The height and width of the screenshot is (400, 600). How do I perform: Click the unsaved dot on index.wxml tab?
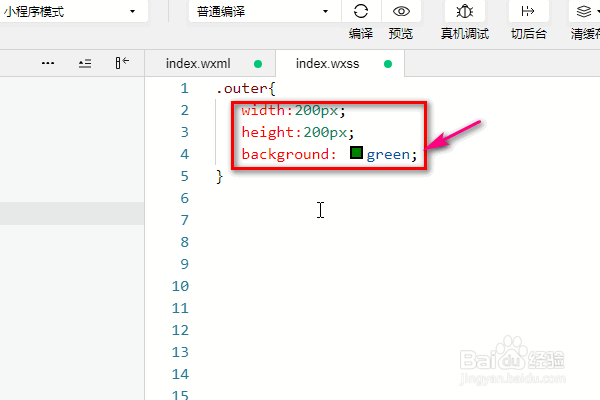(x=258, y=64)
